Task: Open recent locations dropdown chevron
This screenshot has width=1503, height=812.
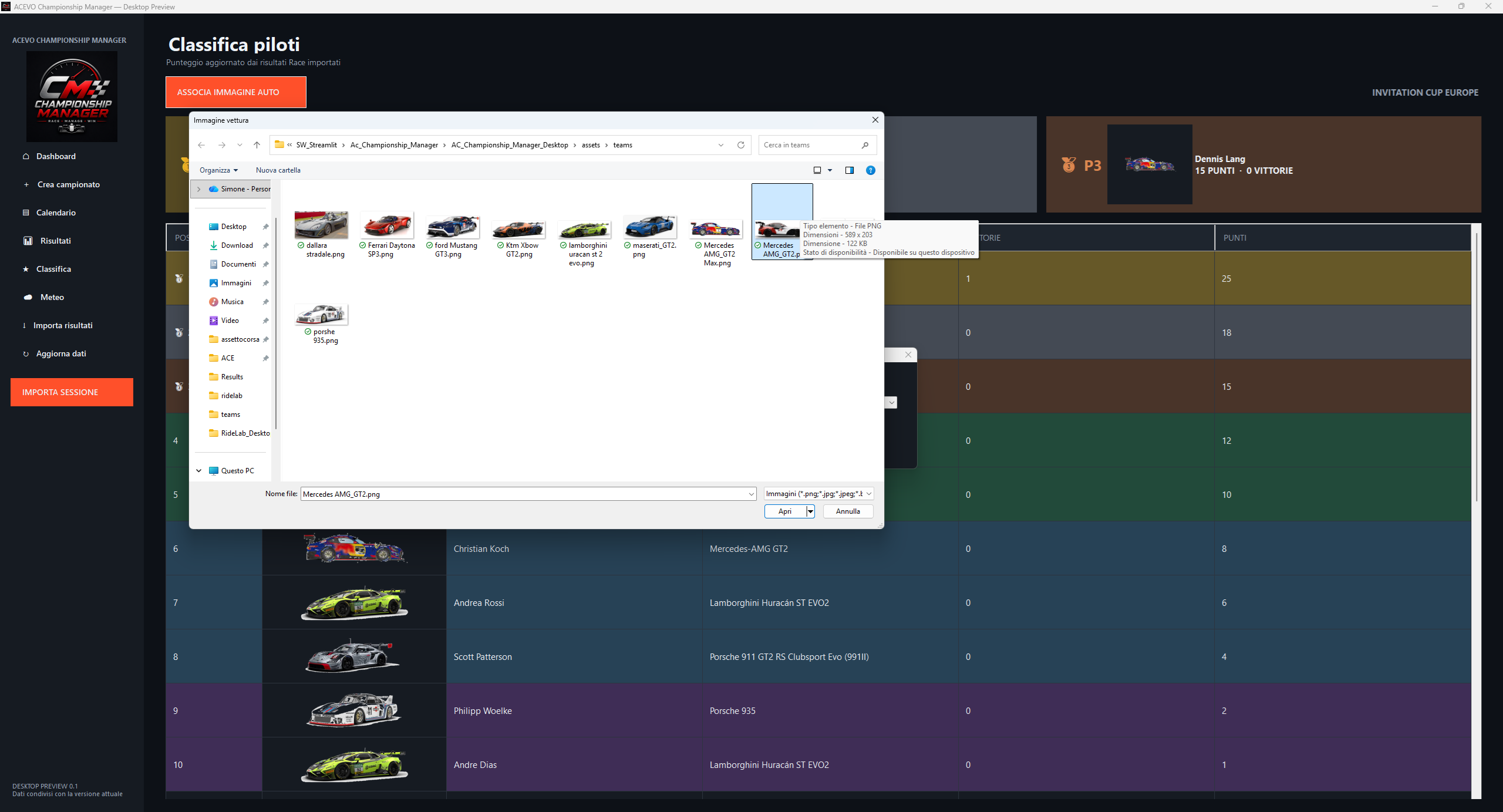Action: pyautogui.click(x=240, y=145)
